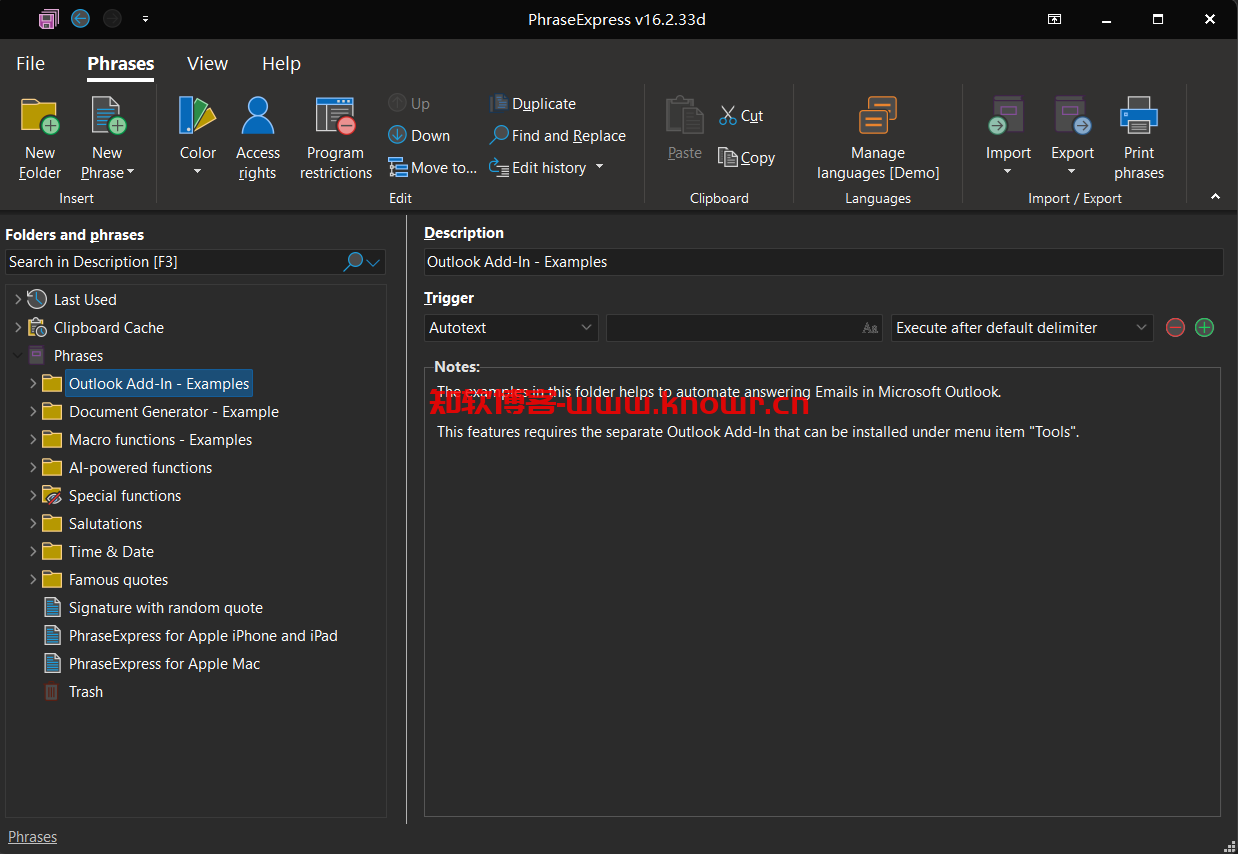Viewport: 1238px width, 854px height.
Task: Select the Trash item
Action: tap(86, 692)
